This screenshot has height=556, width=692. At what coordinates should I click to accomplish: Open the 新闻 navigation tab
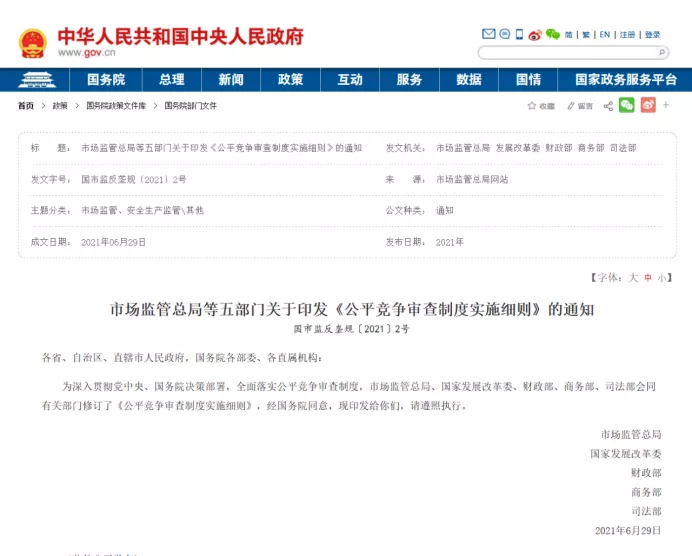coord(231,80)
